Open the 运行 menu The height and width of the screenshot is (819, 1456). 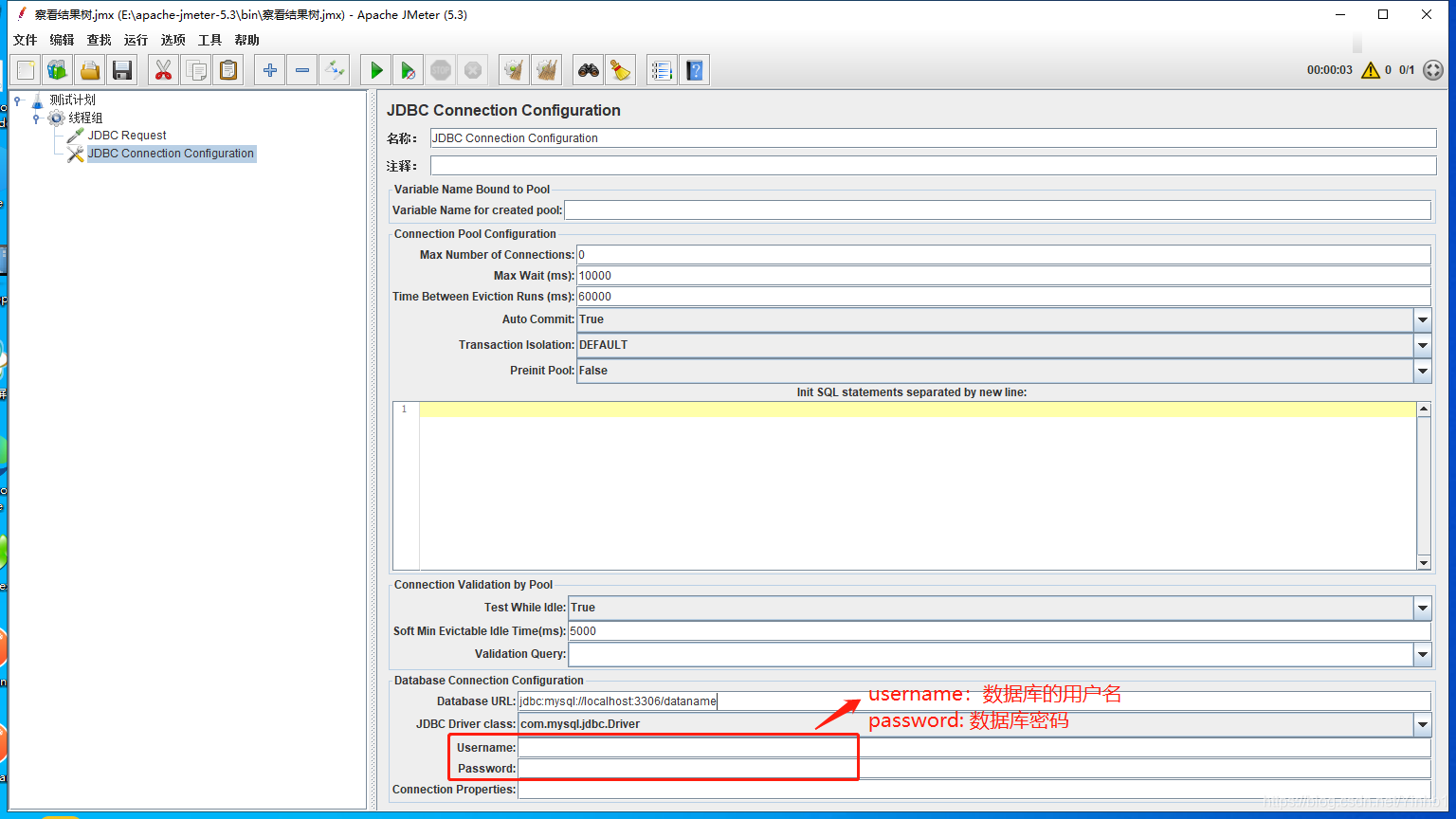pos(136,40)
